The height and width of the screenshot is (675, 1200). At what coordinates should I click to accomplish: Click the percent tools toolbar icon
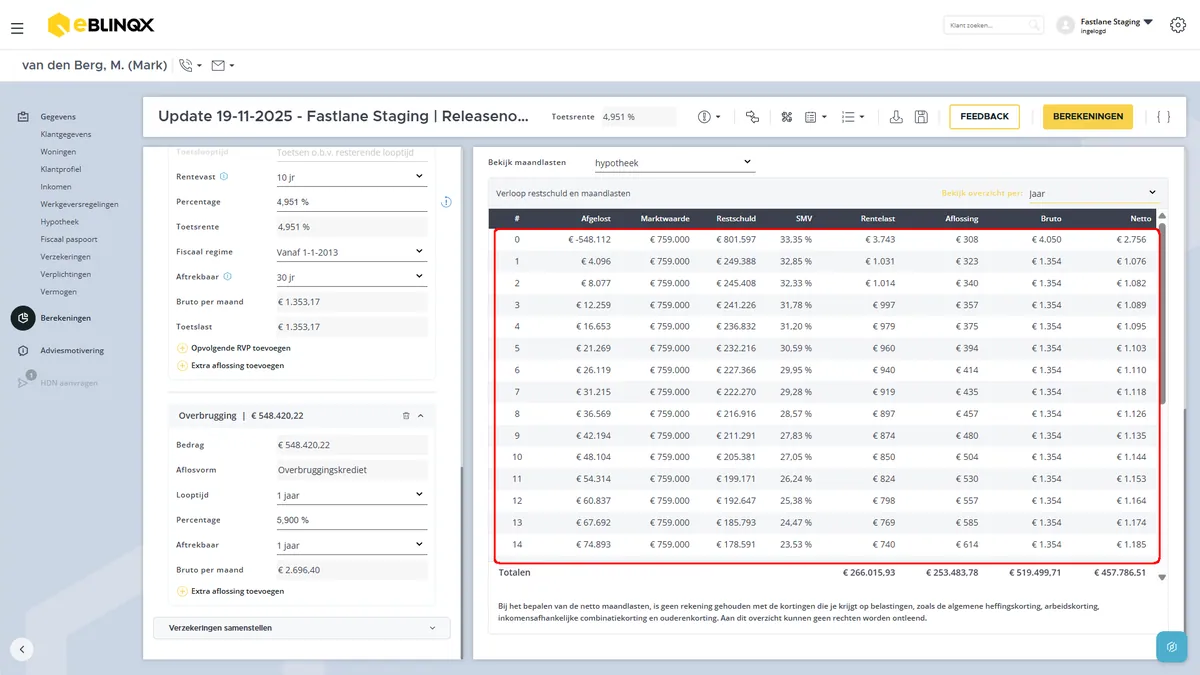[786, 117]
